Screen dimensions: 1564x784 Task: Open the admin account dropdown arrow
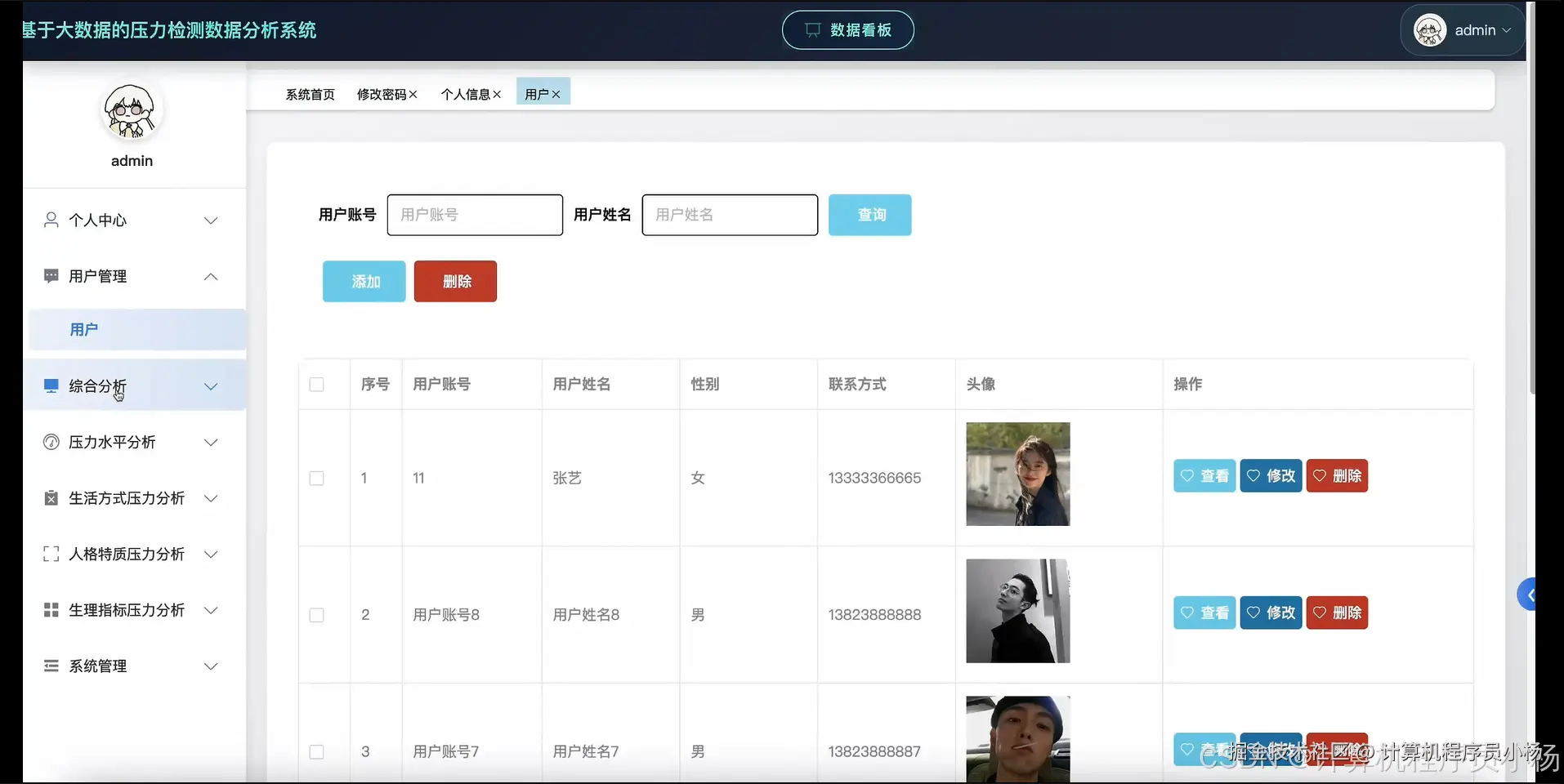(1507, 30)
